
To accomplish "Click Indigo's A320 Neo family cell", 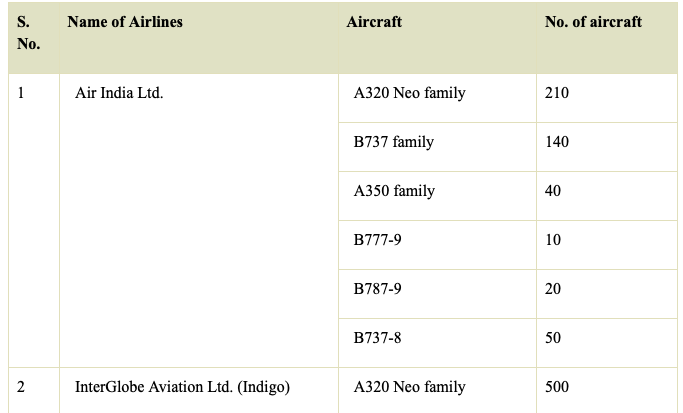I will [409, 387].
